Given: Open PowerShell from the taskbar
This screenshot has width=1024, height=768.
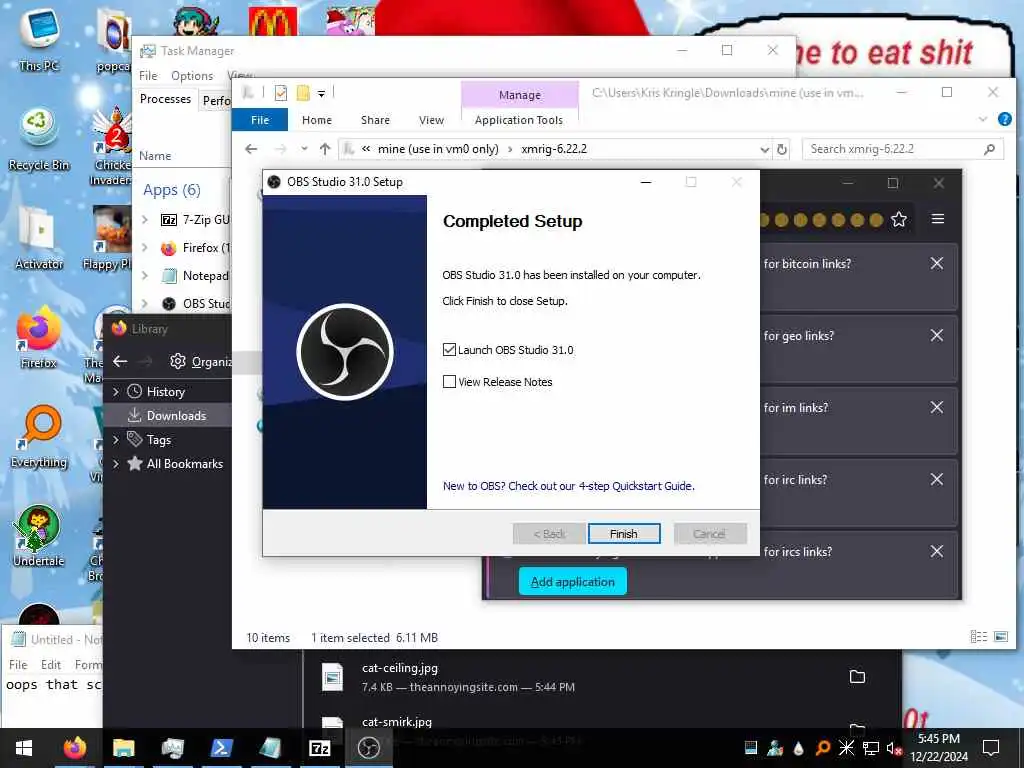Looking at the screenshot, I should (221, 748).
